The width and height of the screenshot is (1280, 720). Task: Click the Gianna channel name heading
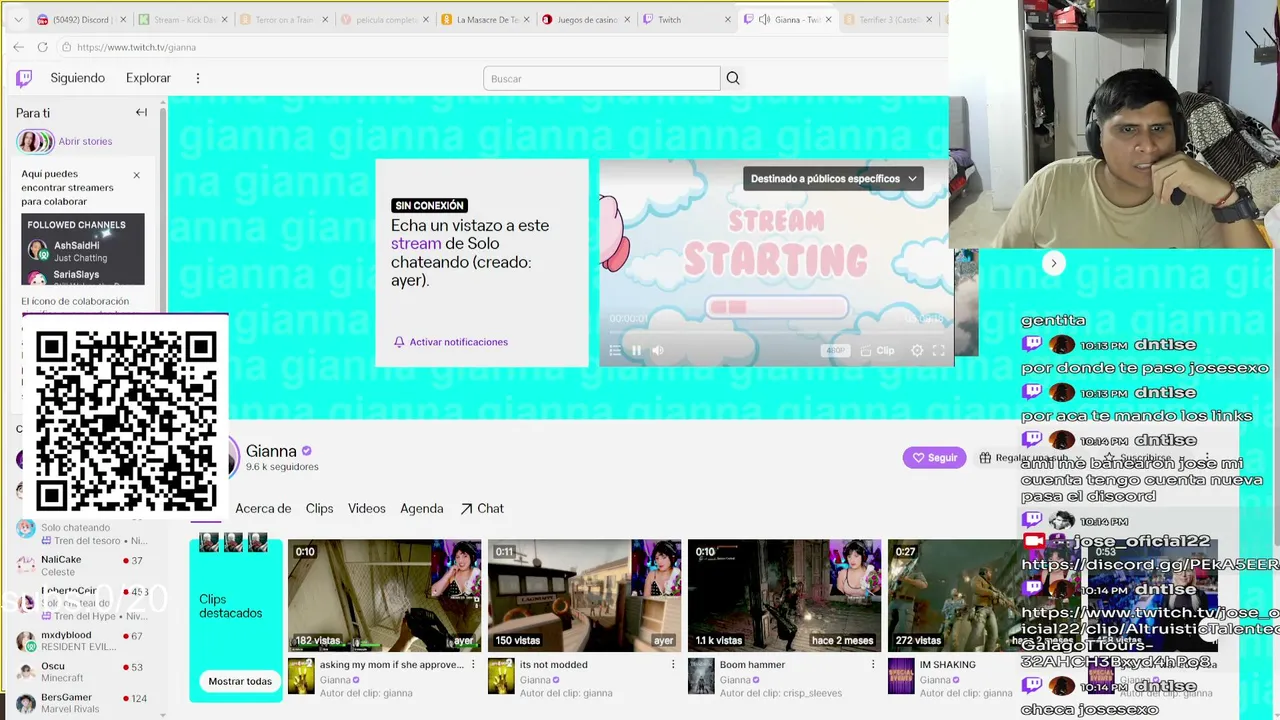[x=271, y=451]
